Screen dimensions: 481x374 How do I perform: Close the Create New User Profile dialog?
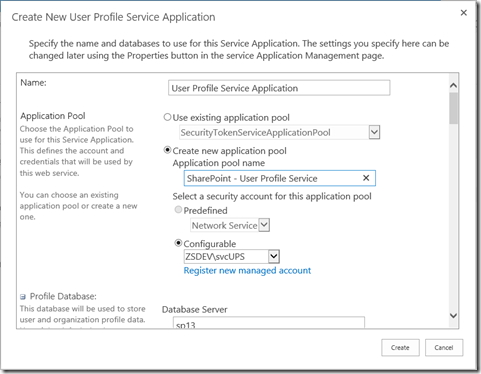click(463, 13)
